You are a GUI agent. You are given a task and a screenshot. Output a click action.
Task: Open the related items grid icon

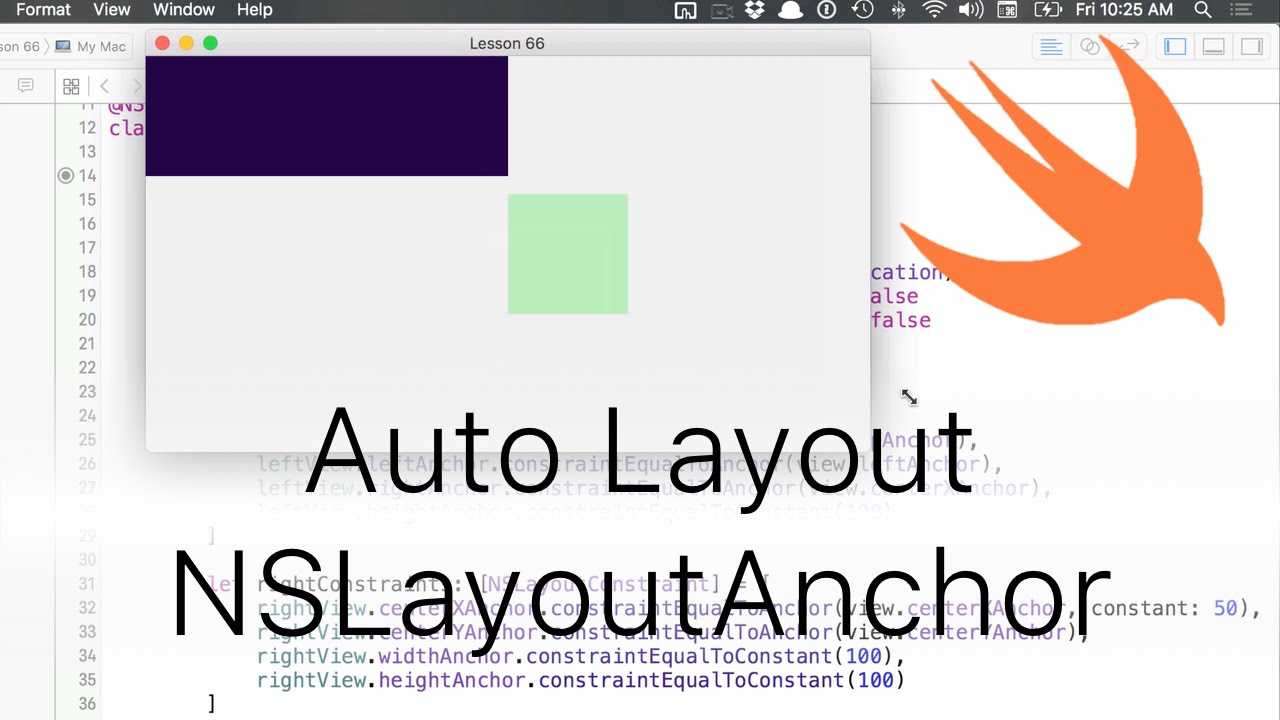coord(71,87)
